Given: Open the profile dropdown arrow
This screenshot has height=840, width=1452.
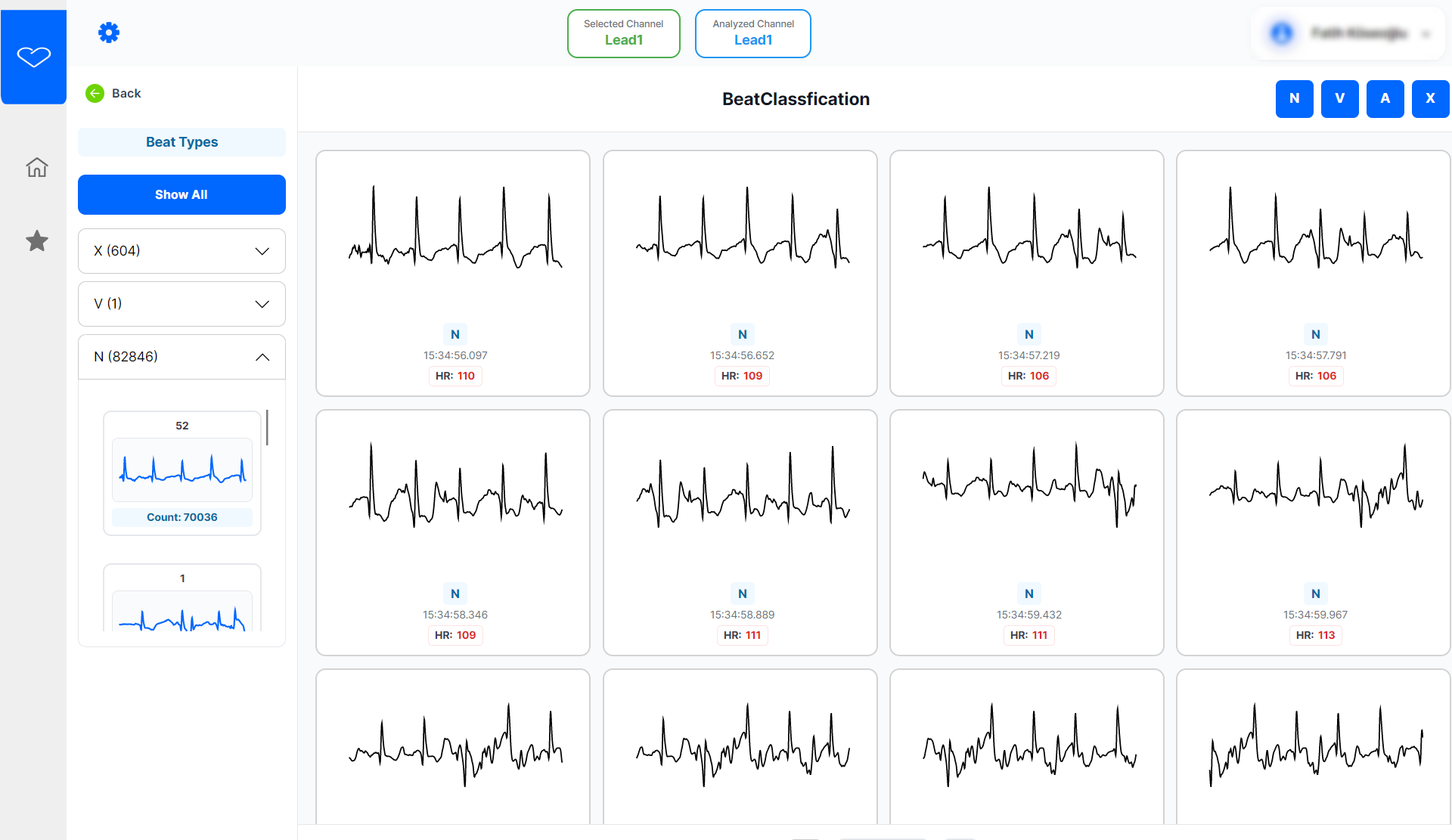Looking at the screenshot, I should pyautogui.click(x=1426, y=34).
